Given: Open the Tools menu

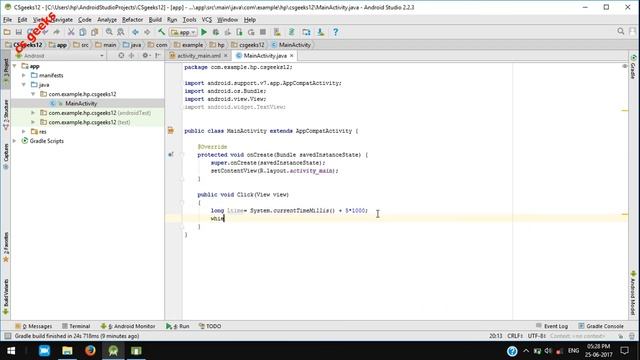Looking at the screenshot, I should click(189, 20).
